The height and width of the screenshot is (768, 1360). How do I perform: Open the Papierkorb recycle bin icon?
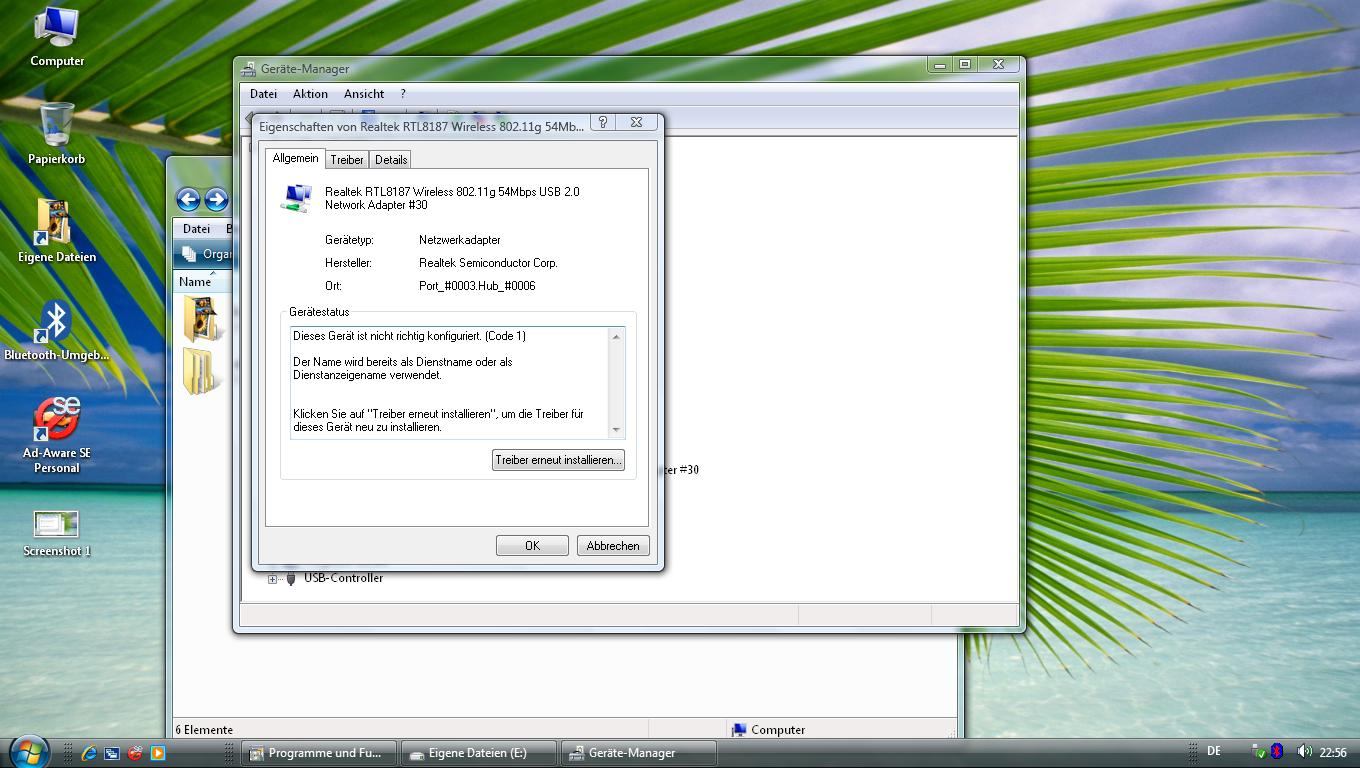coord(56,133)
